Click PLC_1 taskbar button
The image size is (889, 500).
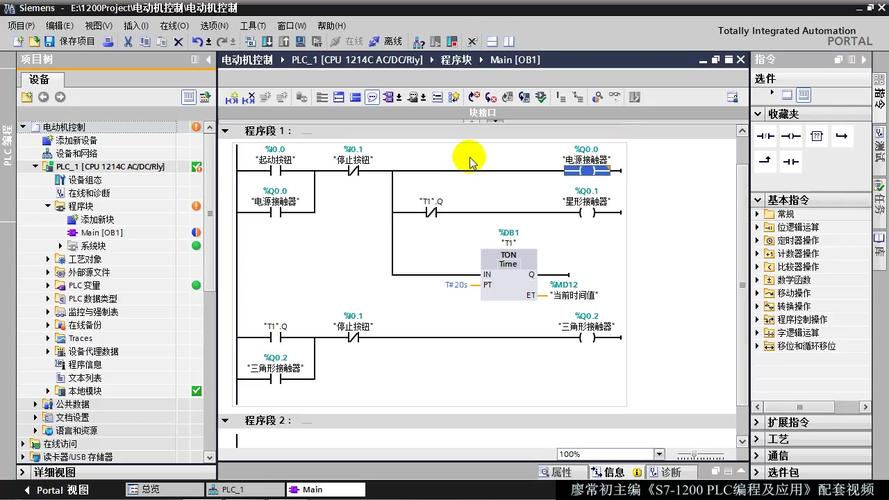pos(245,490)
